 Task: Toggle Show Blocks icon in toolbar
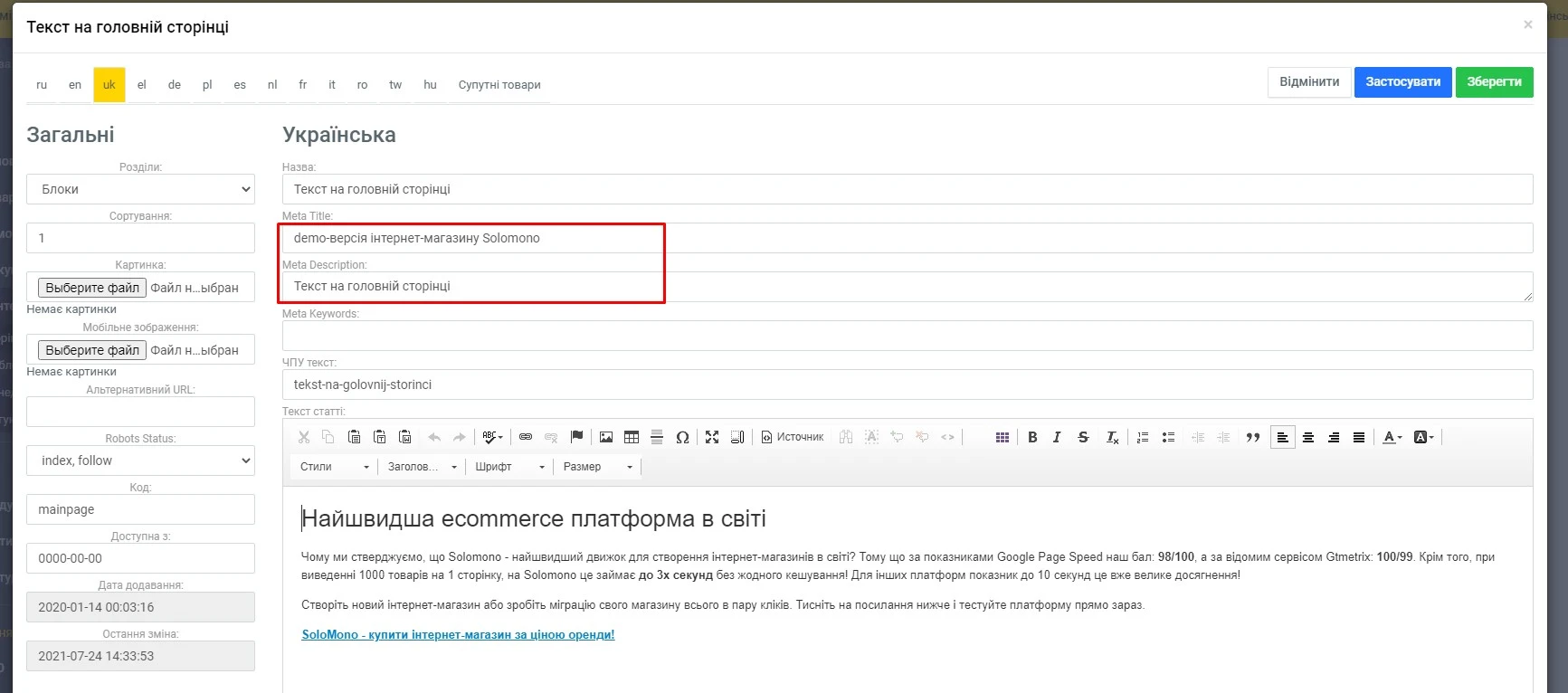(x=737, y=437)
